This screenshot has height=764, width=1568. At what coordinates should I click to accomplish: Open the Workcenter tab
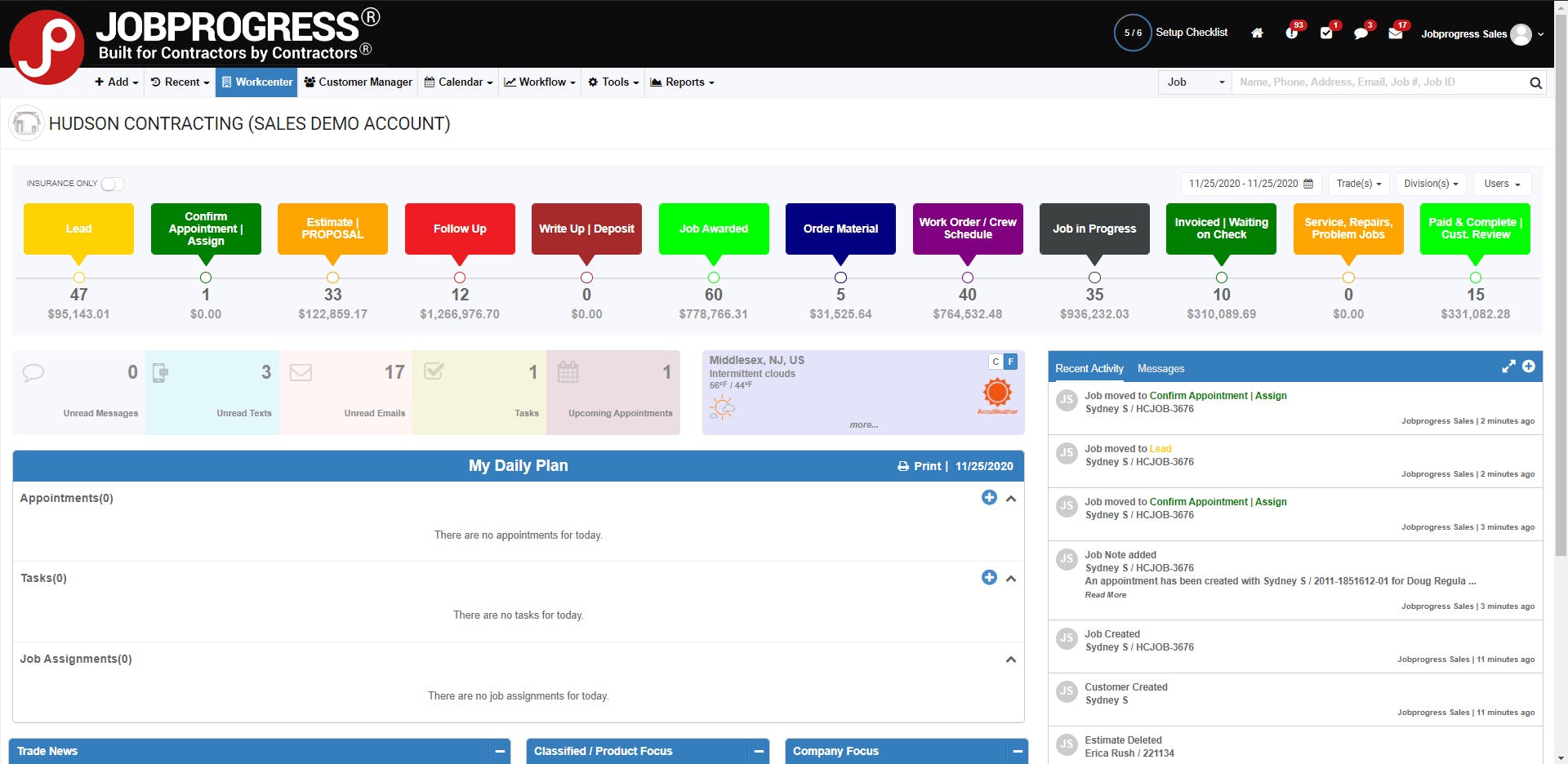(x=256, y=82)
